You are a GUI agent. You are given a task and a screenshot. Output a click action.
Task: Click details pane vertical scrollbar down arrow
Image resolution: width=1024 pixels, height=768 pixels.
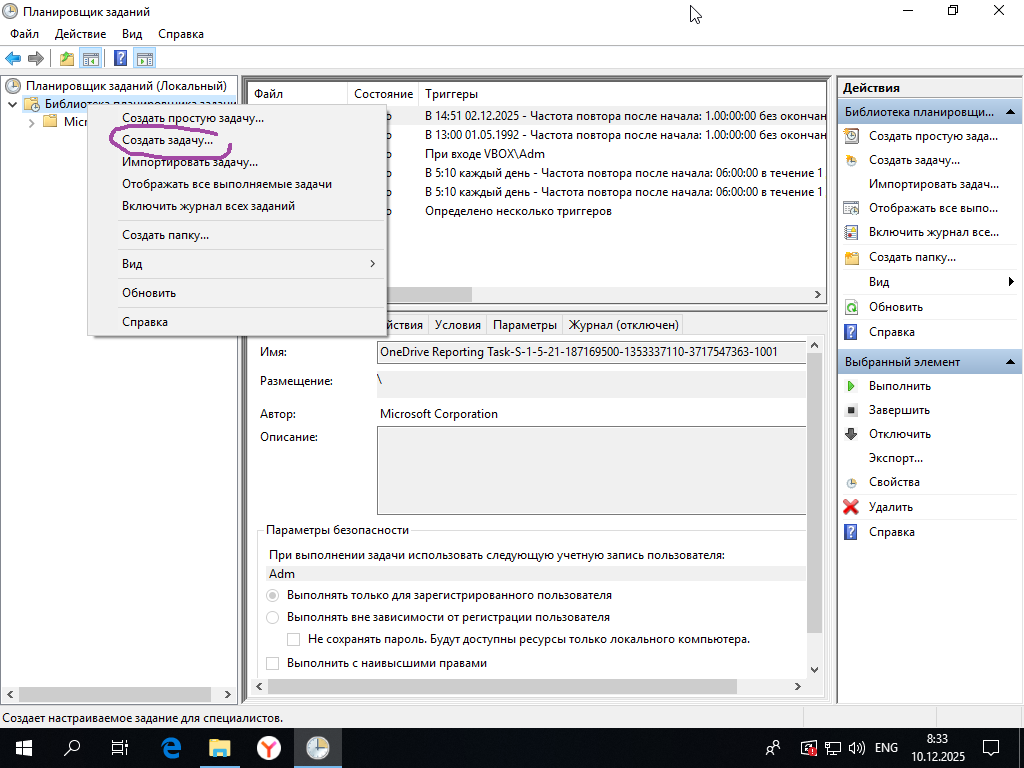814,669
